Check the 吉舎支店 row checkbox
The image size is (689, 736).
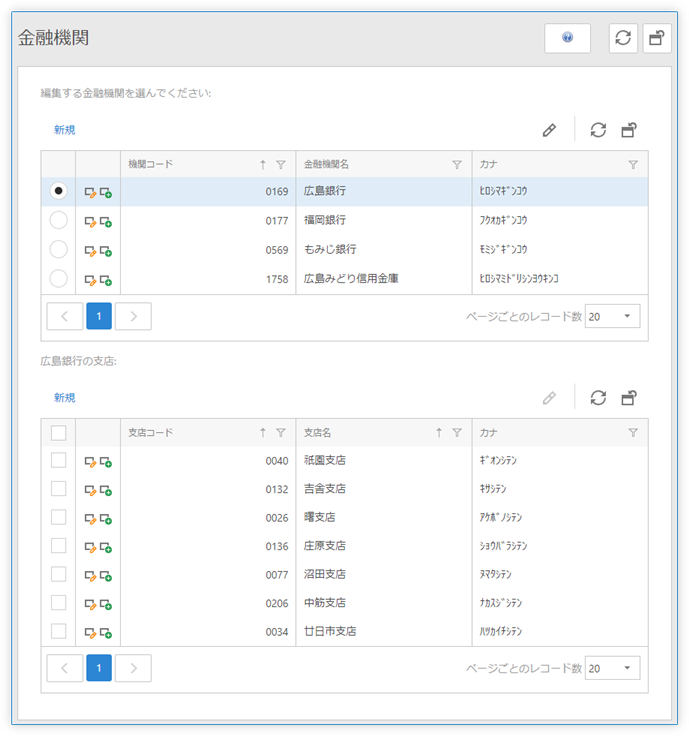point(58,489)
